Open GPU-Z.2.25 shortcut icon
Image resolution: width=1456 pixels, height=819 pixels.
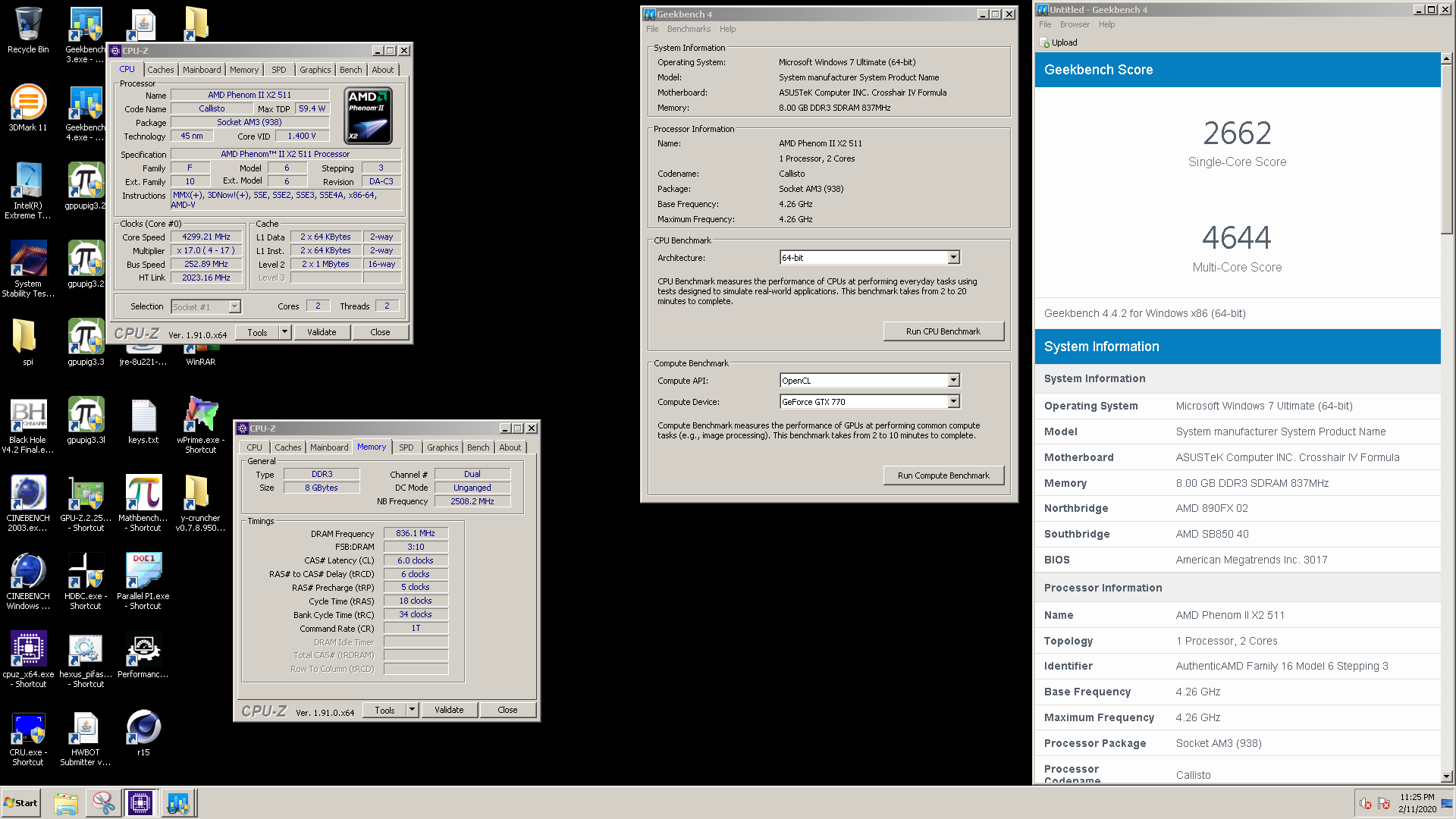[86, 504]
